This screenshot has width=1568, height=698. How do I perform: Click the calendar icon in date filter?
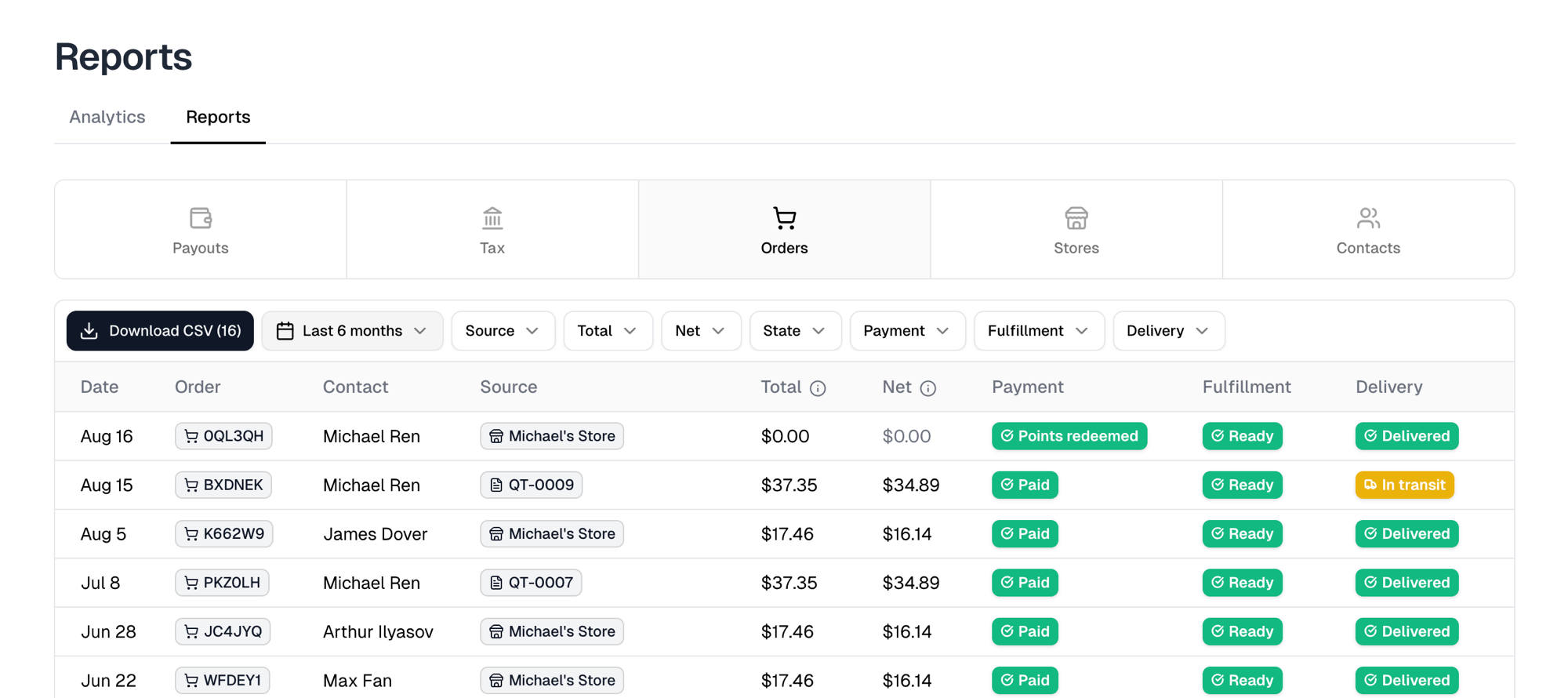coord(285,331)
